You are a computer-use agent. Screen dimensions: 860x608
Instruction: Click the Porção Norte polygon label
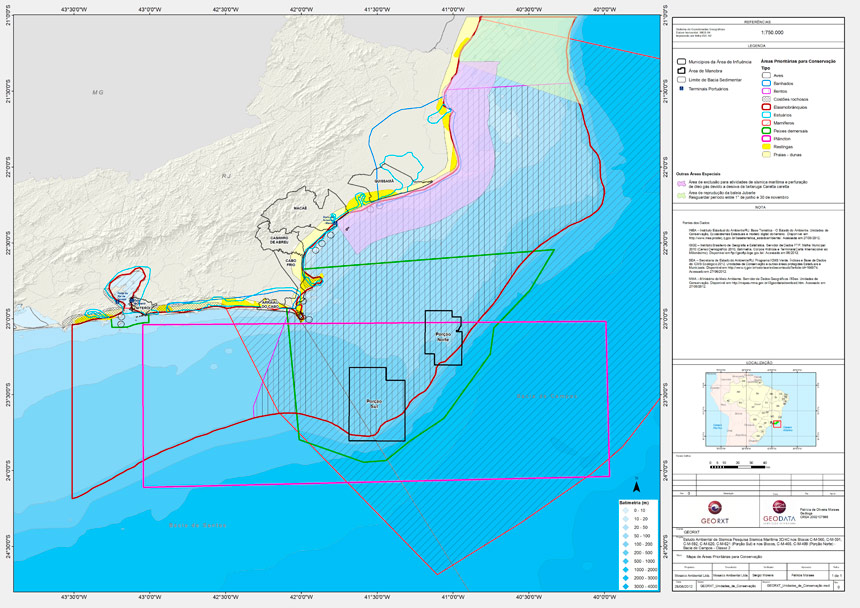point(443,338)
